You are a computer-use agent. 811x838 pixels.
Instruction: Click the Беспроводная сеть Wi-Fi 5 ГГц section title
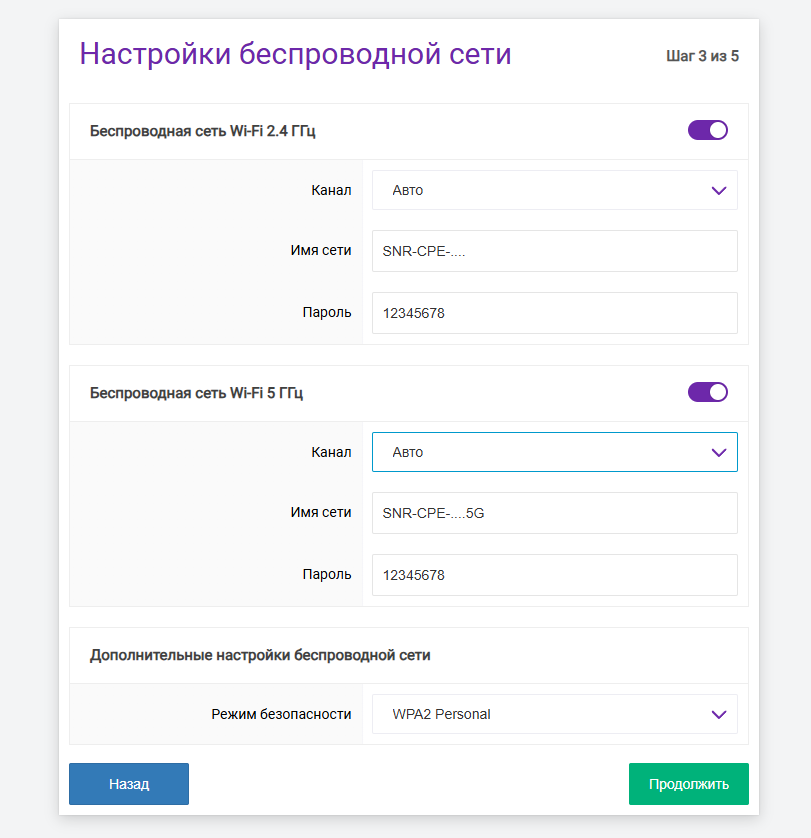196,393
